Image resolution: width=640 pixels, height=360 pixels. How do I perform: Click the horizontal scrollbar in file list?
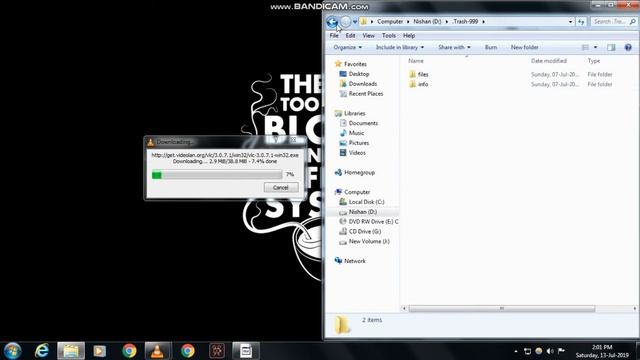click(502, 309)
